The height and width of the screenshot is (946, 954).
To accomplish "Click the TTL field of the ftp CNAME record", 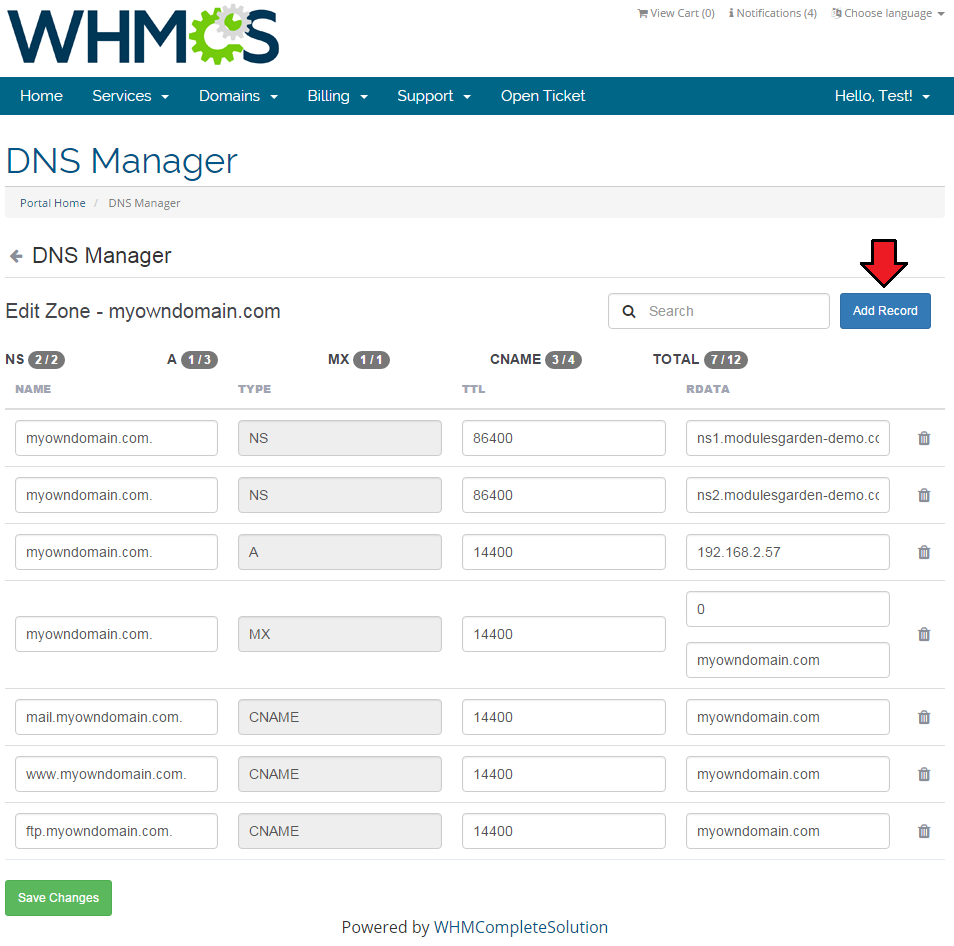I will click(563, 831).
